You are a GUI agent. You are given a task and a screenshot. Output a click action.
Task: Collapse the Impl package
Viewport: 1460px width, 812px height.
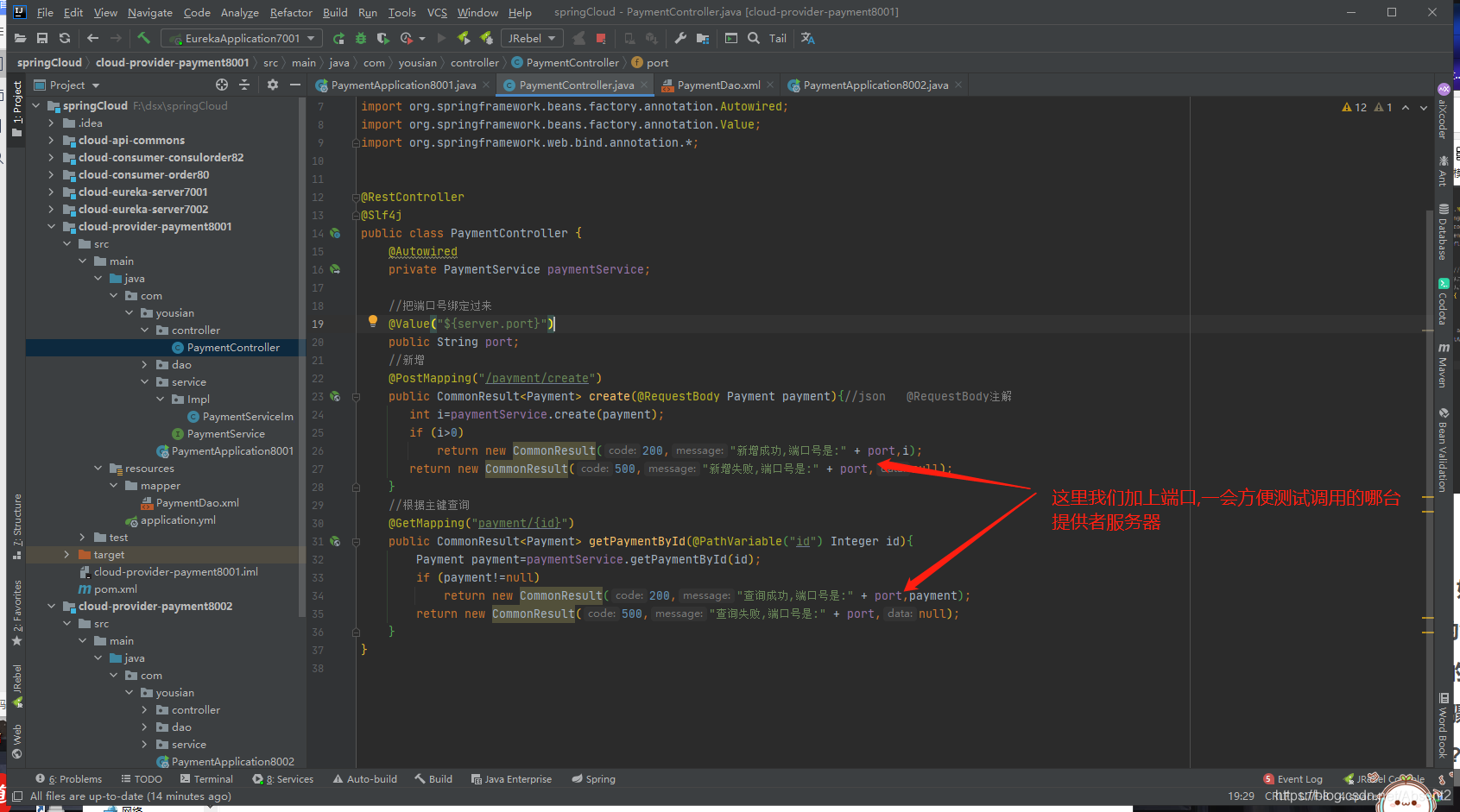pyautogui.click(x=160, y=400)
